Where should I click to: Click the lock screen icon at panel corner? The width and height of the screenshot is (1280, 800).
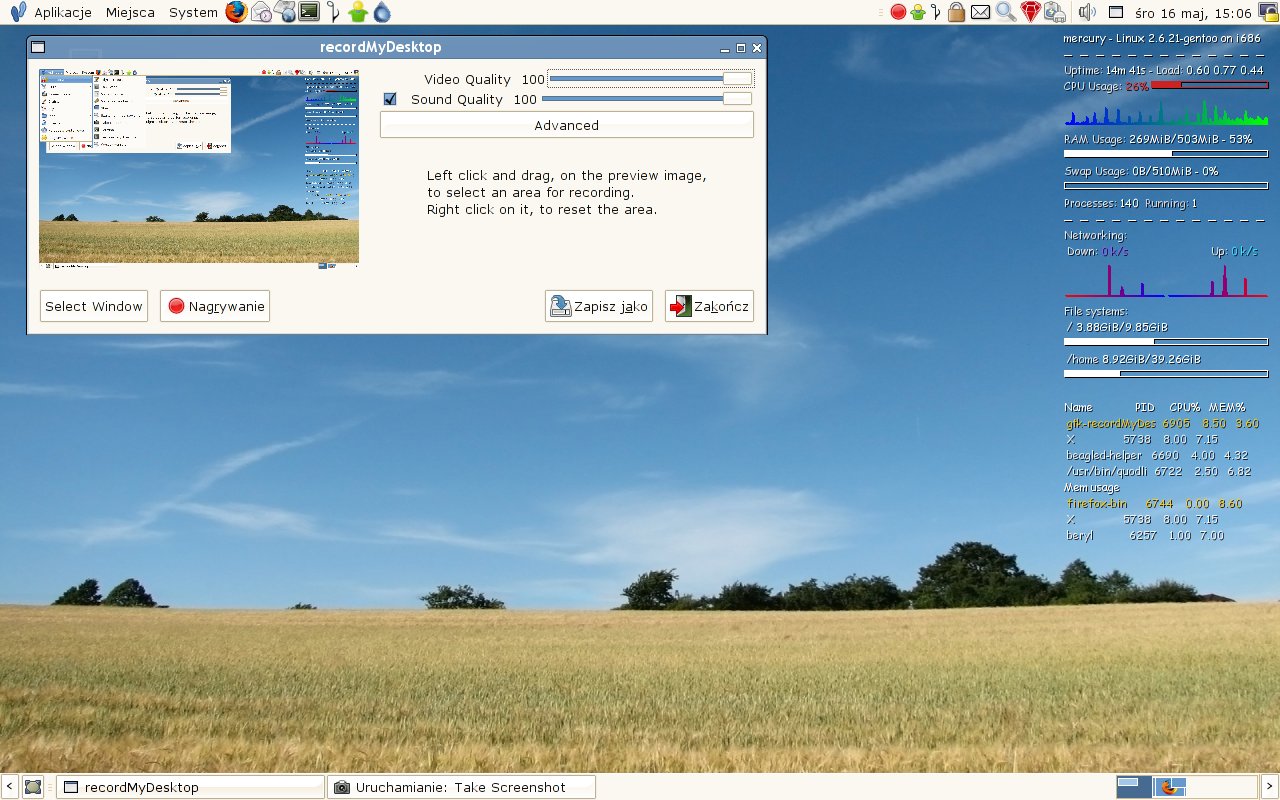click(x=1267, y=12)
